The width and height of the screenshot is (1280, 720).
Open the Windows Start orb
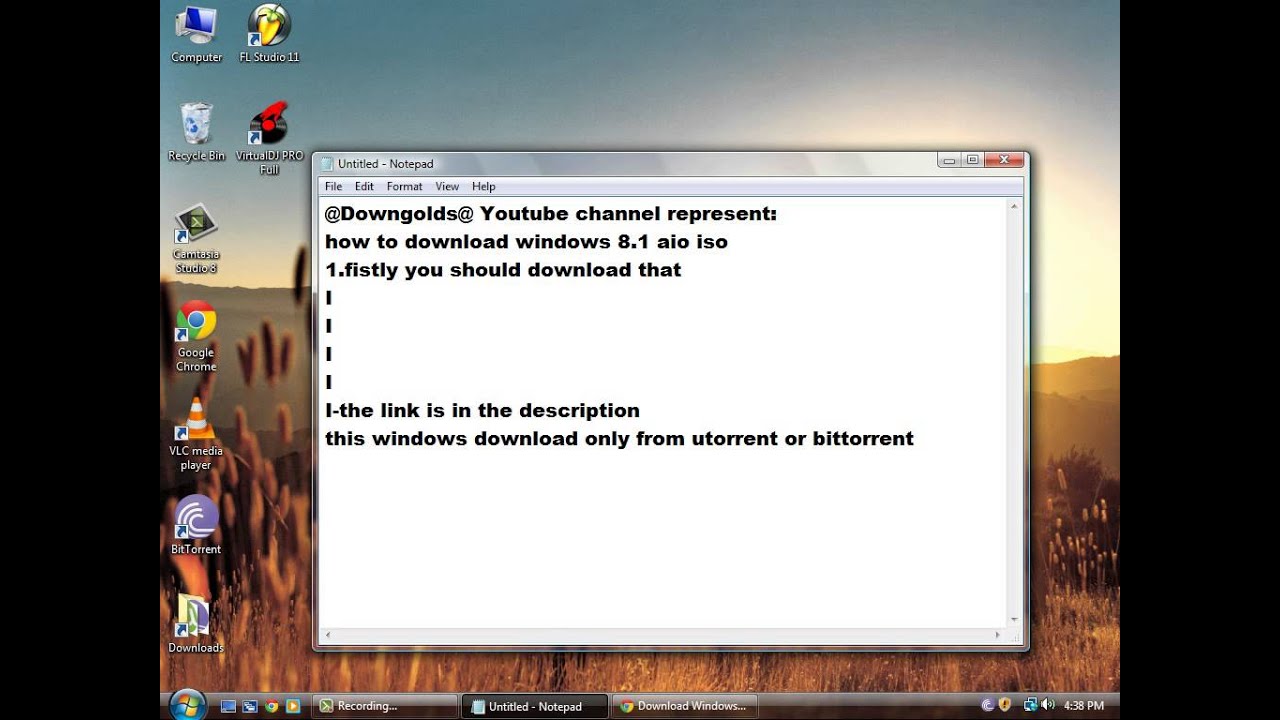tap(187, 704)
